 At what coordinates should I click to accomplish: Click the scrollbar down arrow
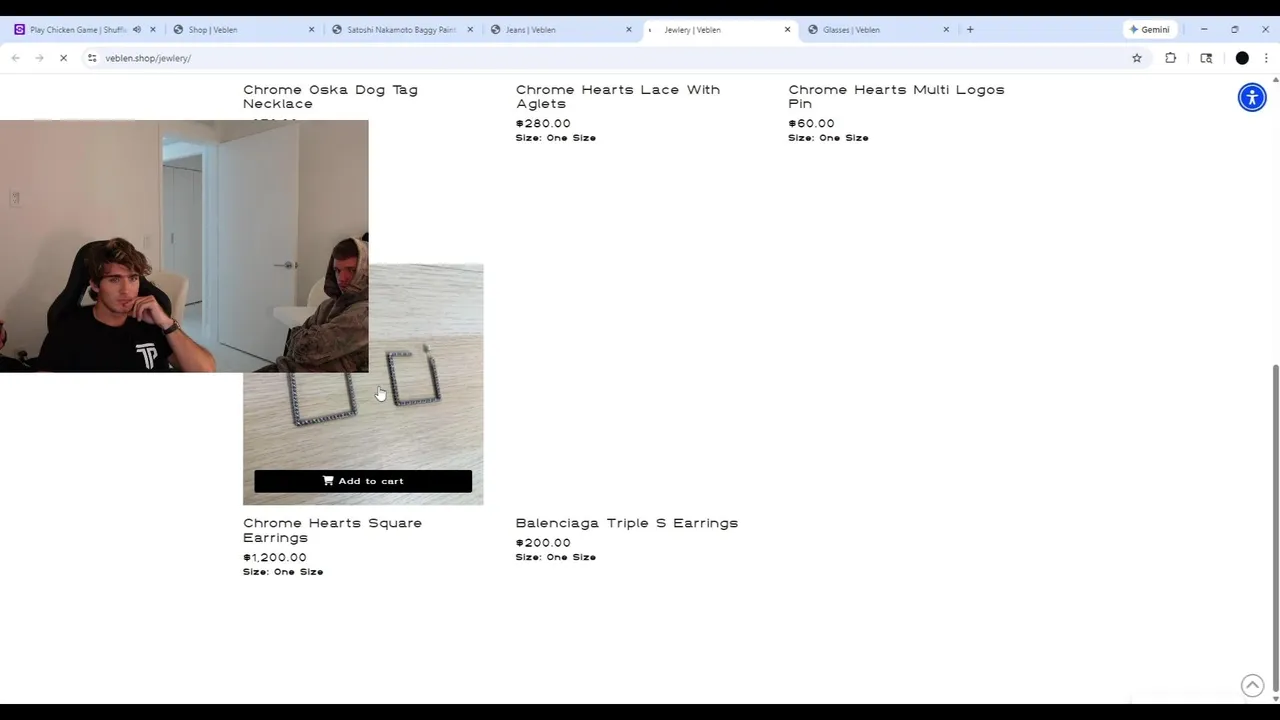tap(1275, 698)
